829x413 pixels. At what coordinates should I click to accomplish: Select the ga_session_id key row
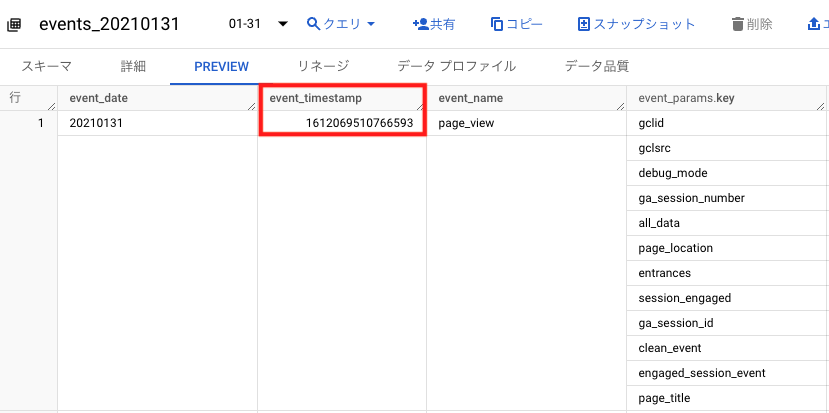click(727, 323)
